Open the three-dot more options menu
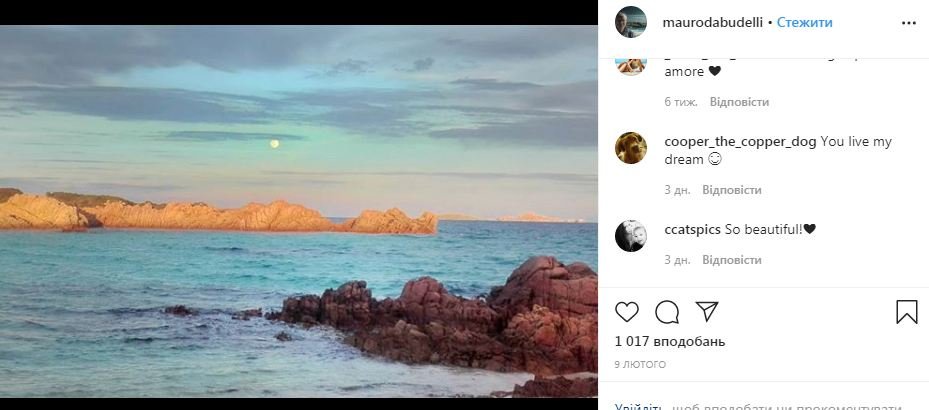 pos(907,22)
